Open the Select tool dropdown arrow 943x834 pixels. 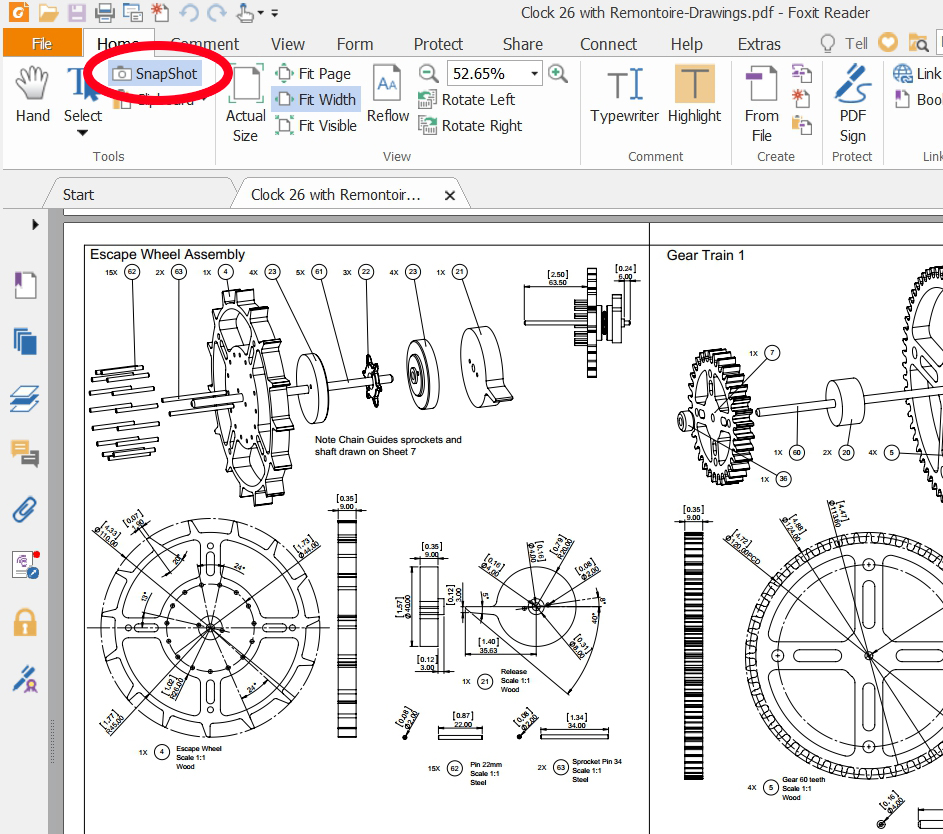point(82,133)
